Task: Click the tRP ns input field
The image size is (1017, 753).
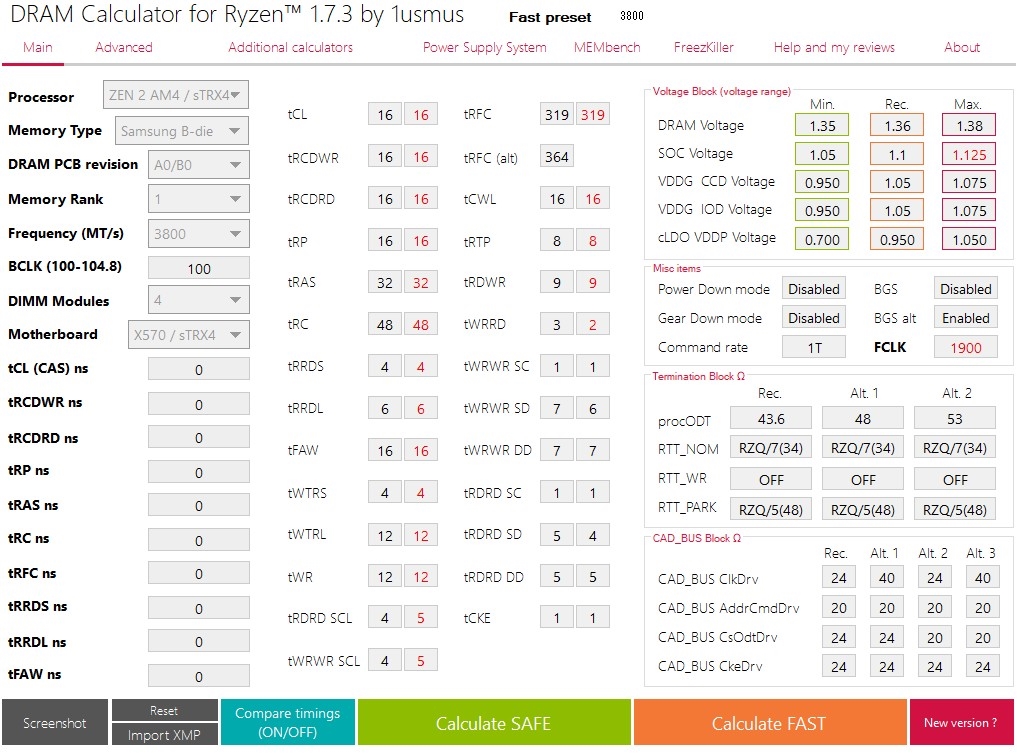Action: pos(198,472)
